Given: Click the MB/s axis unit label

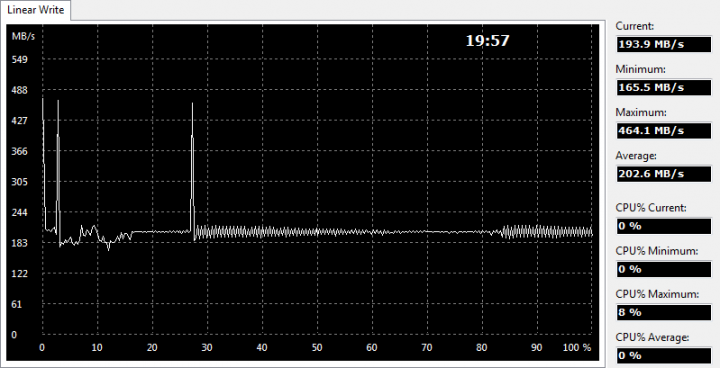Looking at the screenshot, I should pos(23,37).
